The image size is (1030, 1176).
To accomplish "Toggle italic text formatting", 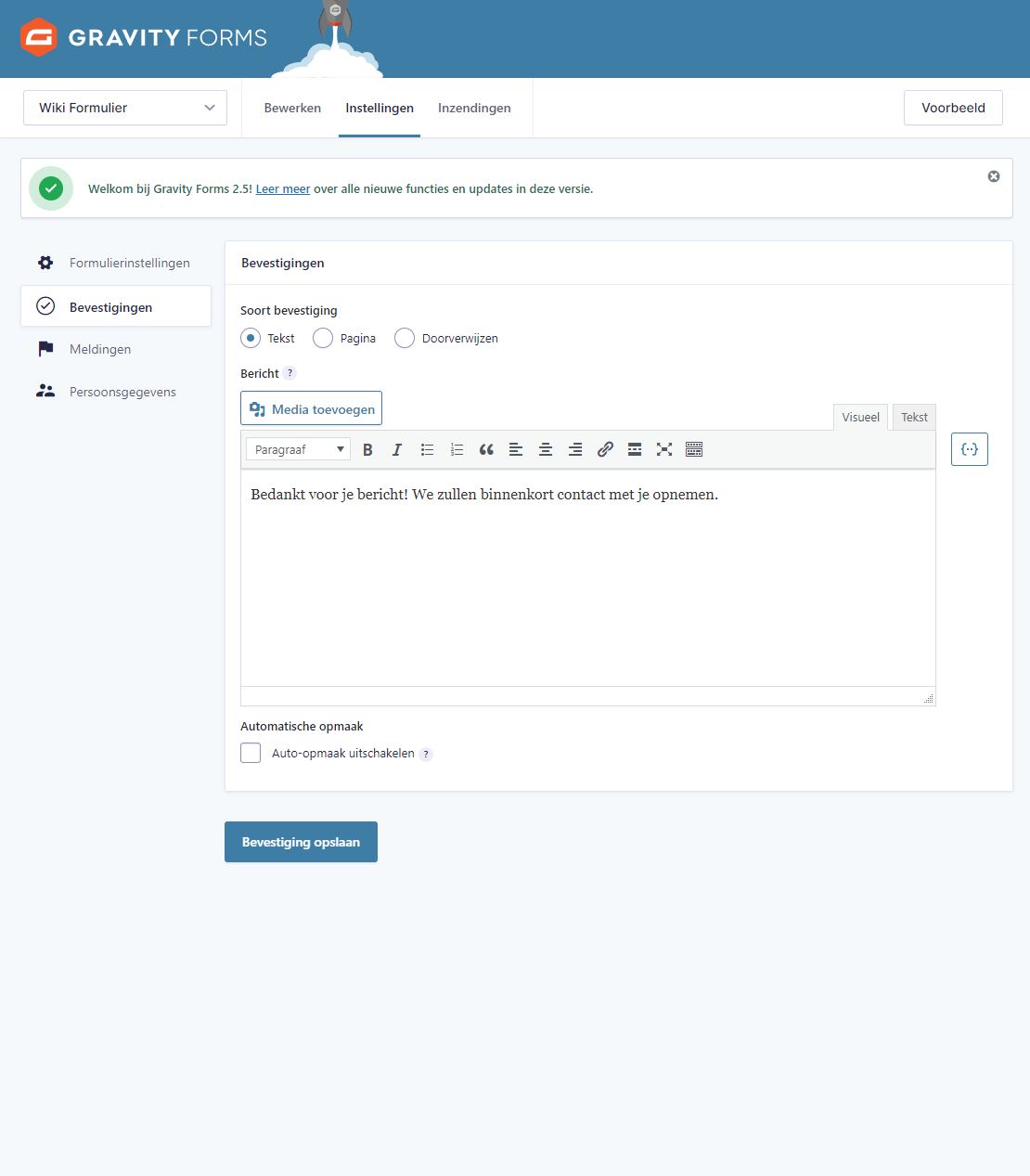I will pyautogui.click(x=397, y=450).
